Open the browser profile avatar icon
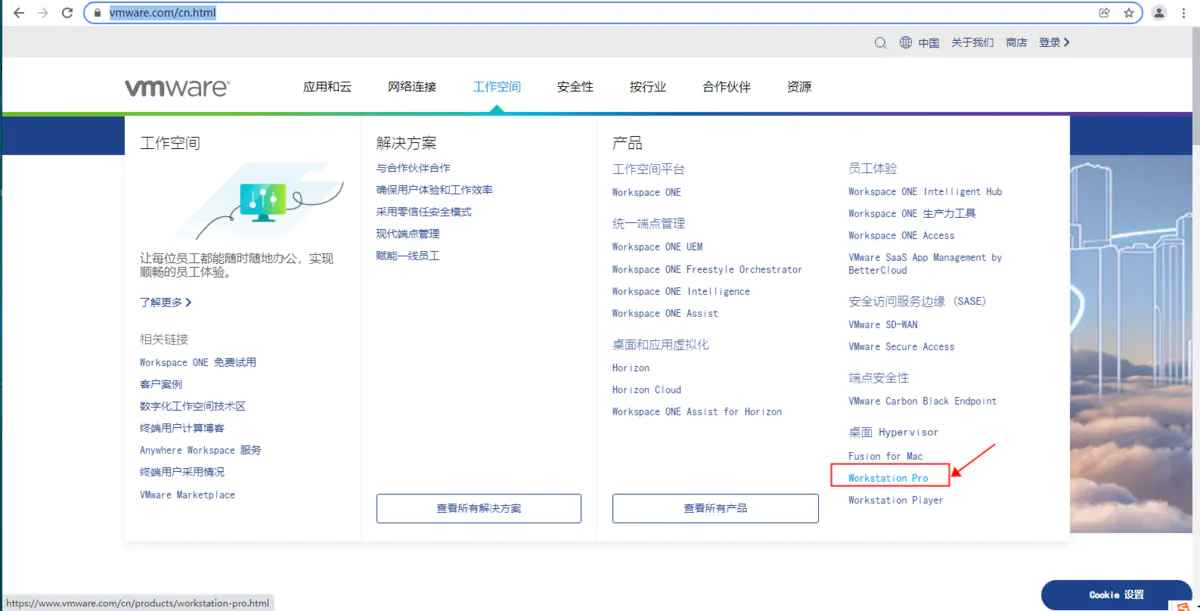The width and height of the screenshot is (1200, 611). 1159,13
